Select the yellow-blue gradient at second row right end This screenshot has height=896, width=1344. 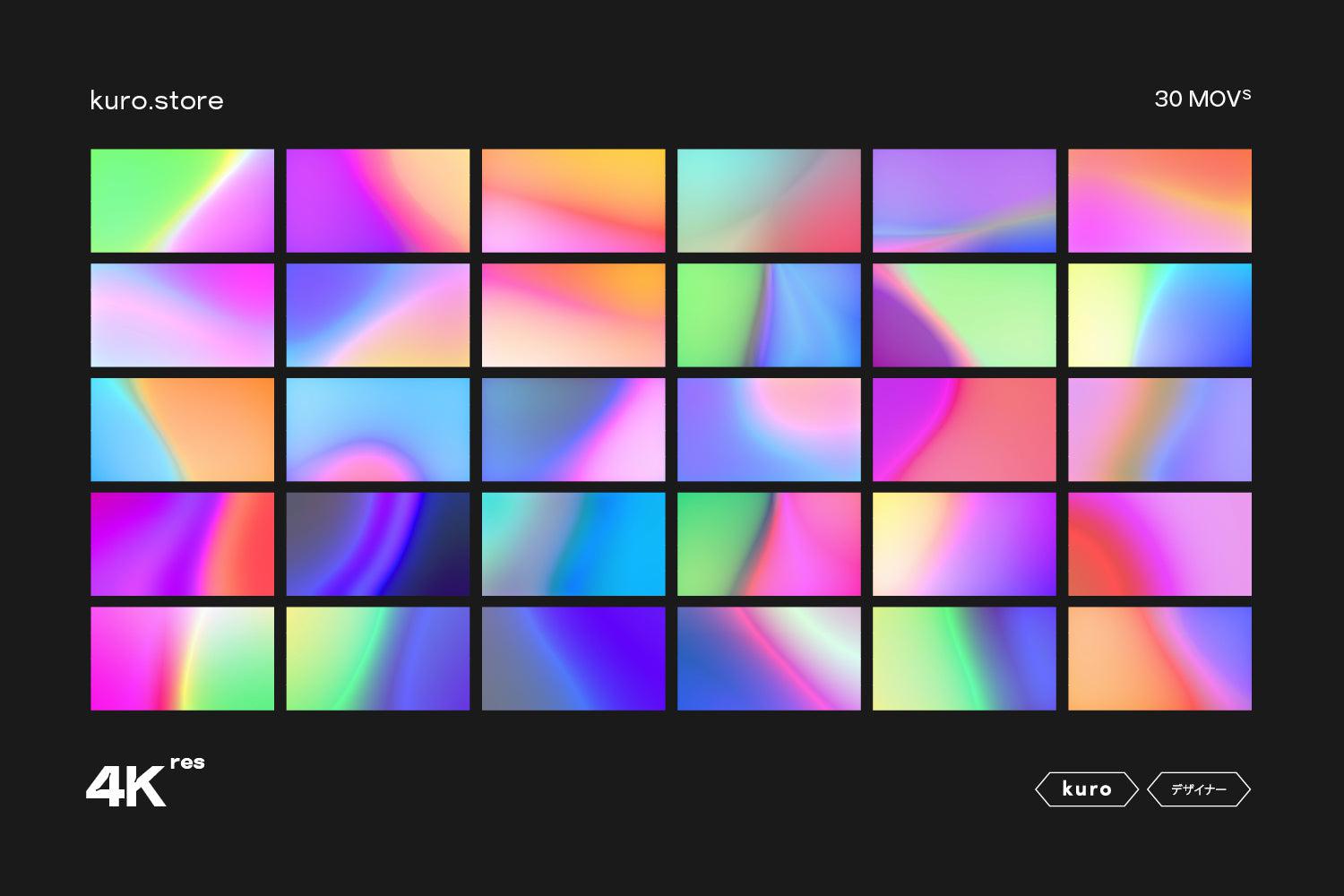pos(1159,314)
